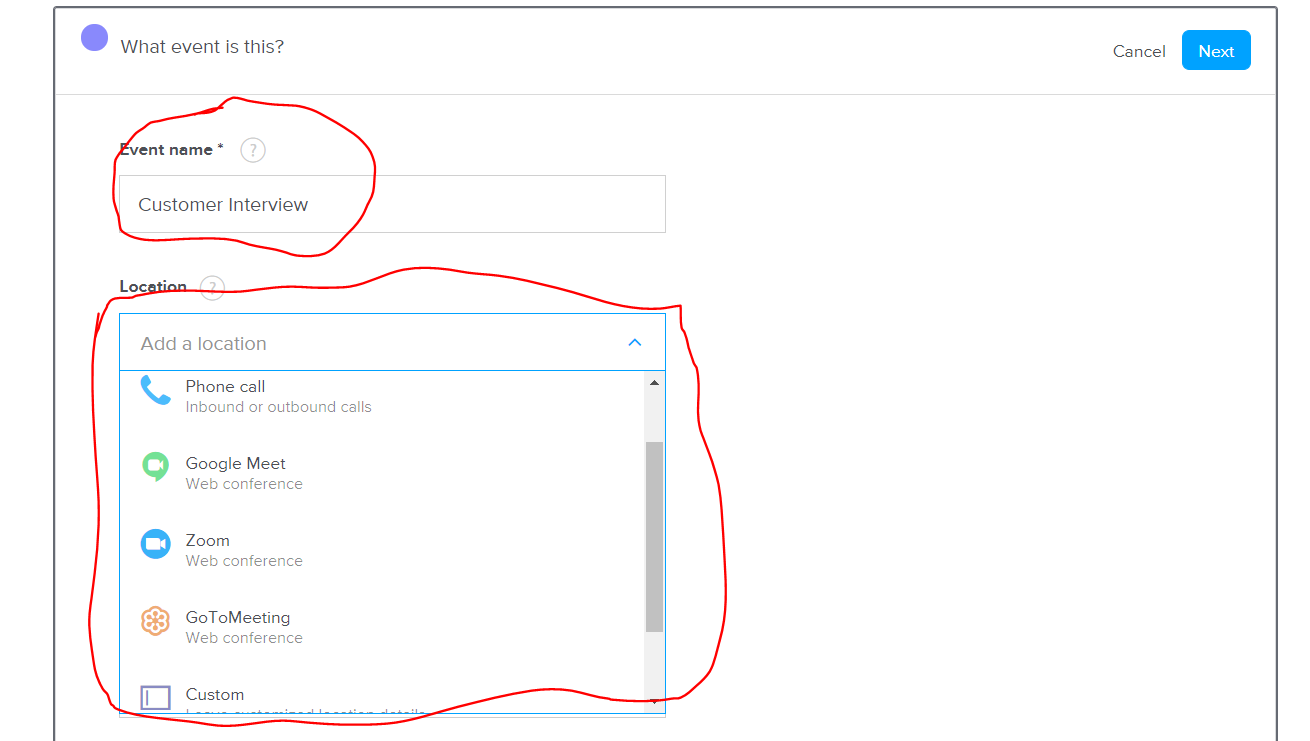Viewport: 1310px width, 741px height.
Task: Choose GoToMeeting as the location
Action: pos(383,627)
